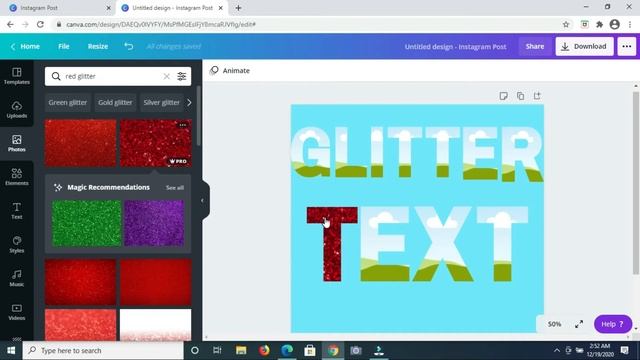Click the browser address bar URL
Image resolution: width=640 pixels, height=360 pixels.
(161, 24)
